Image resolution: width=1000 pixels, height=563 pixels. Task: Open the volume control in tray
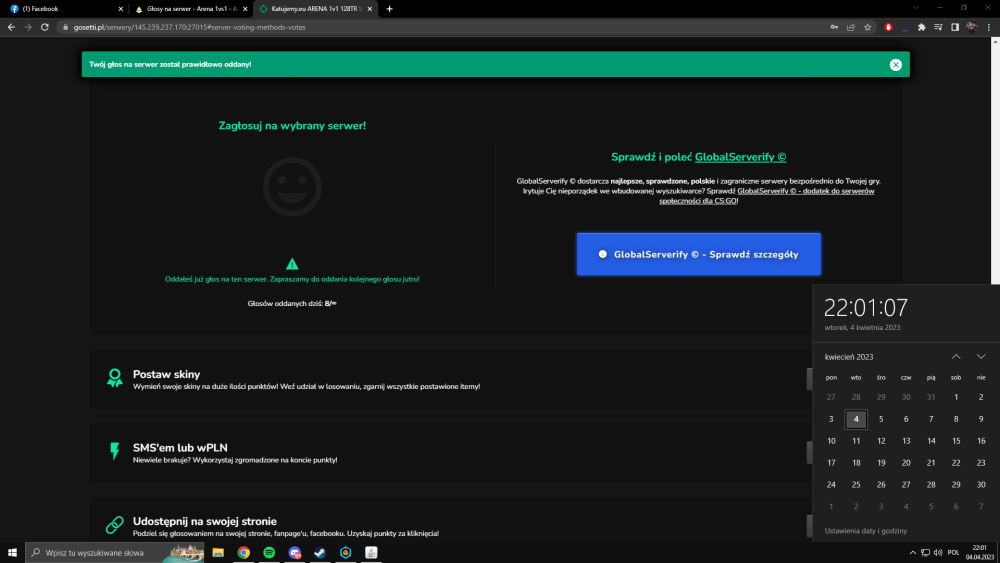coord(938,553)
